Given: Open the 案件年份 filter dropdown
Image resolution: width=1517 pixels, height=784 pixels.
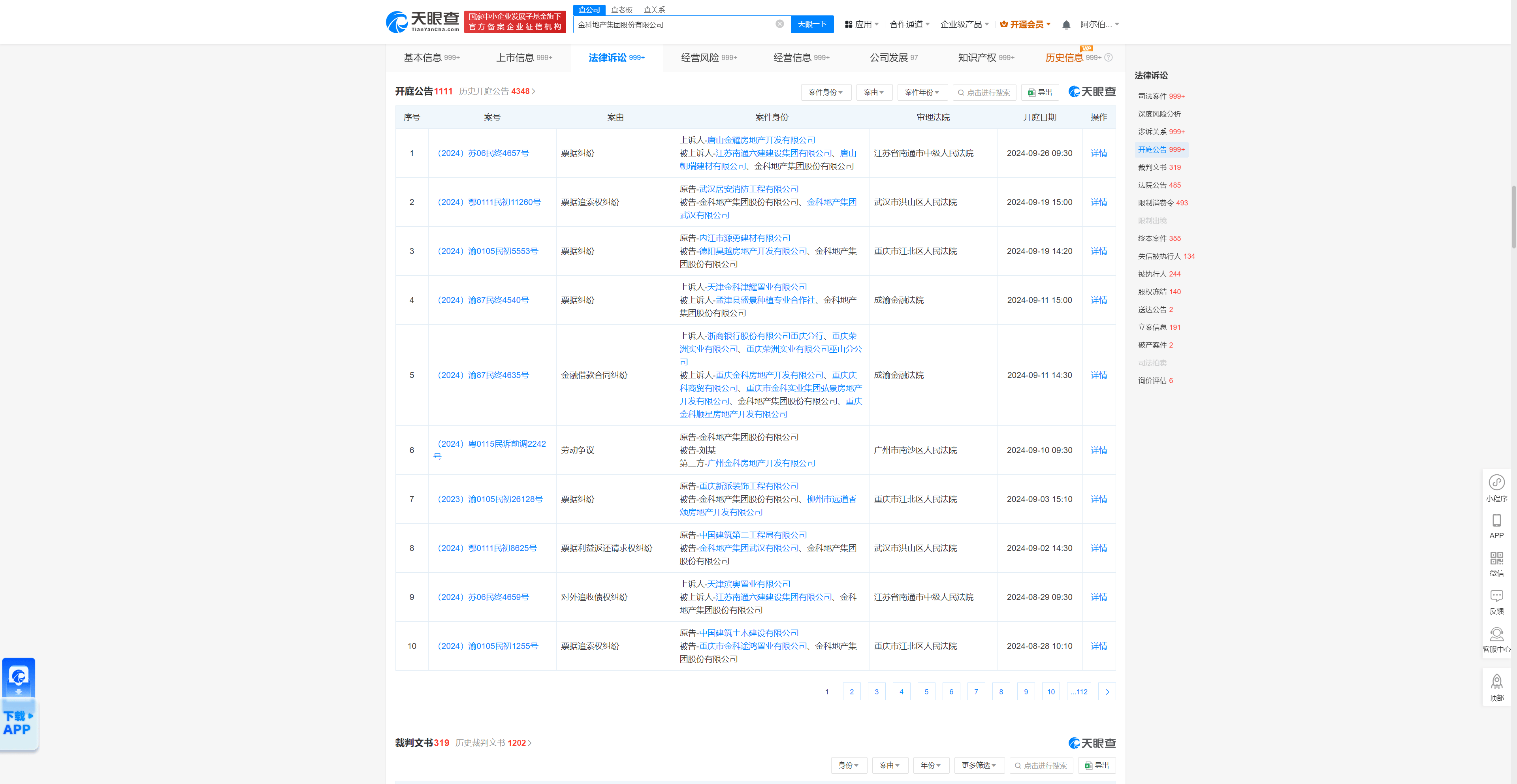Looking at the screenshot, I should click(x=922, y=92).
